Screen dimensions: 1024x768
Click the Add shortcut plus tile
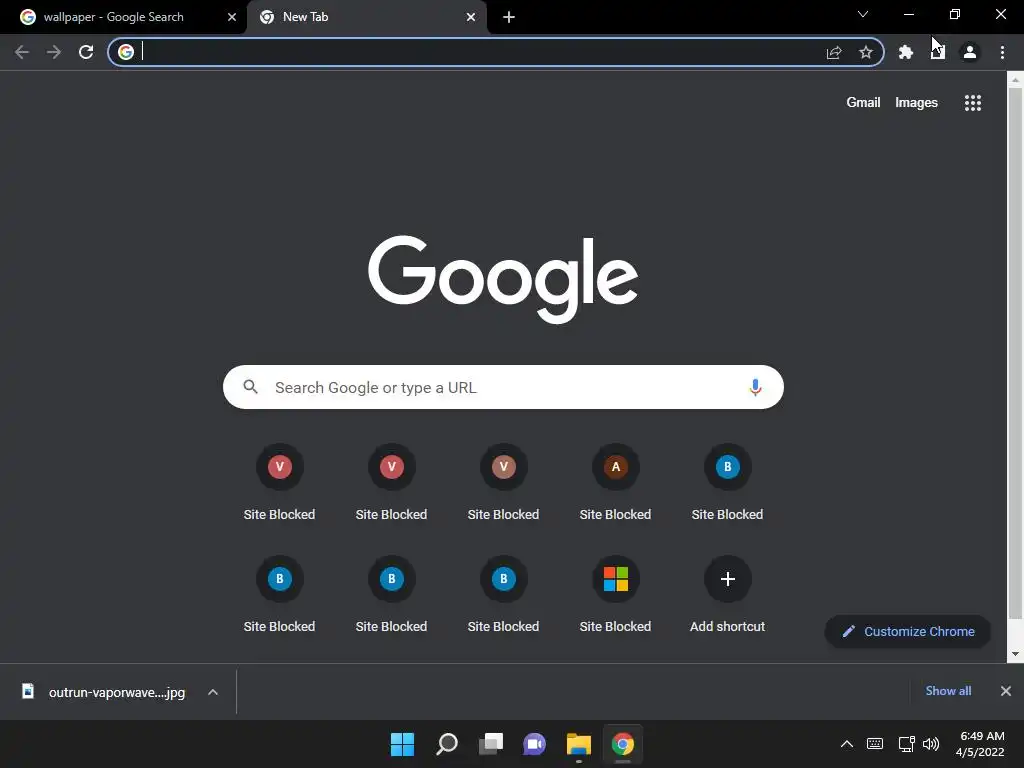coord(728,579)
